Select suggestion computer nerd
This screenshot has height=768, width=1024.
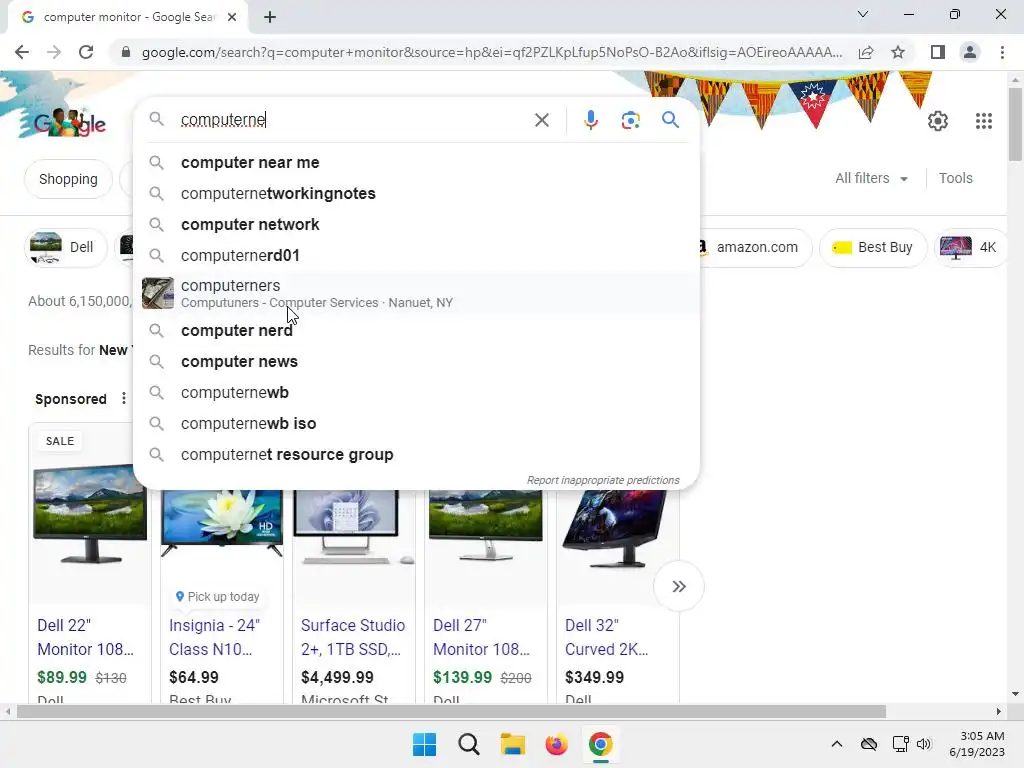[416, 330]
